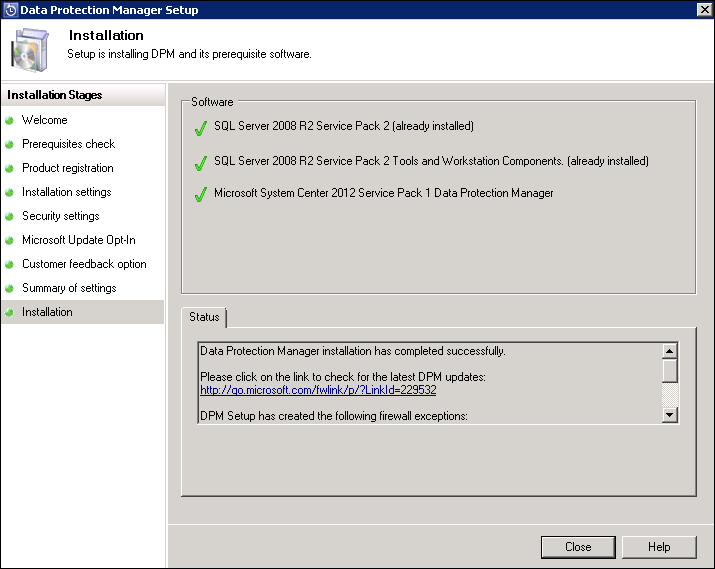Select the Product registration stage
The image size is (715, 569).
[68, 168]
